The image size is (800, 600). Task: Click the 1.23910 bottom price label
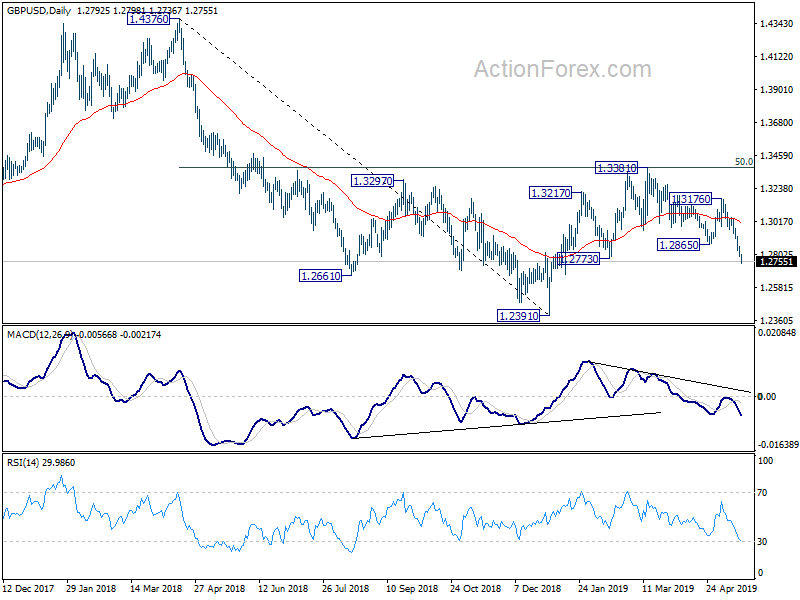tap(518, 316)
